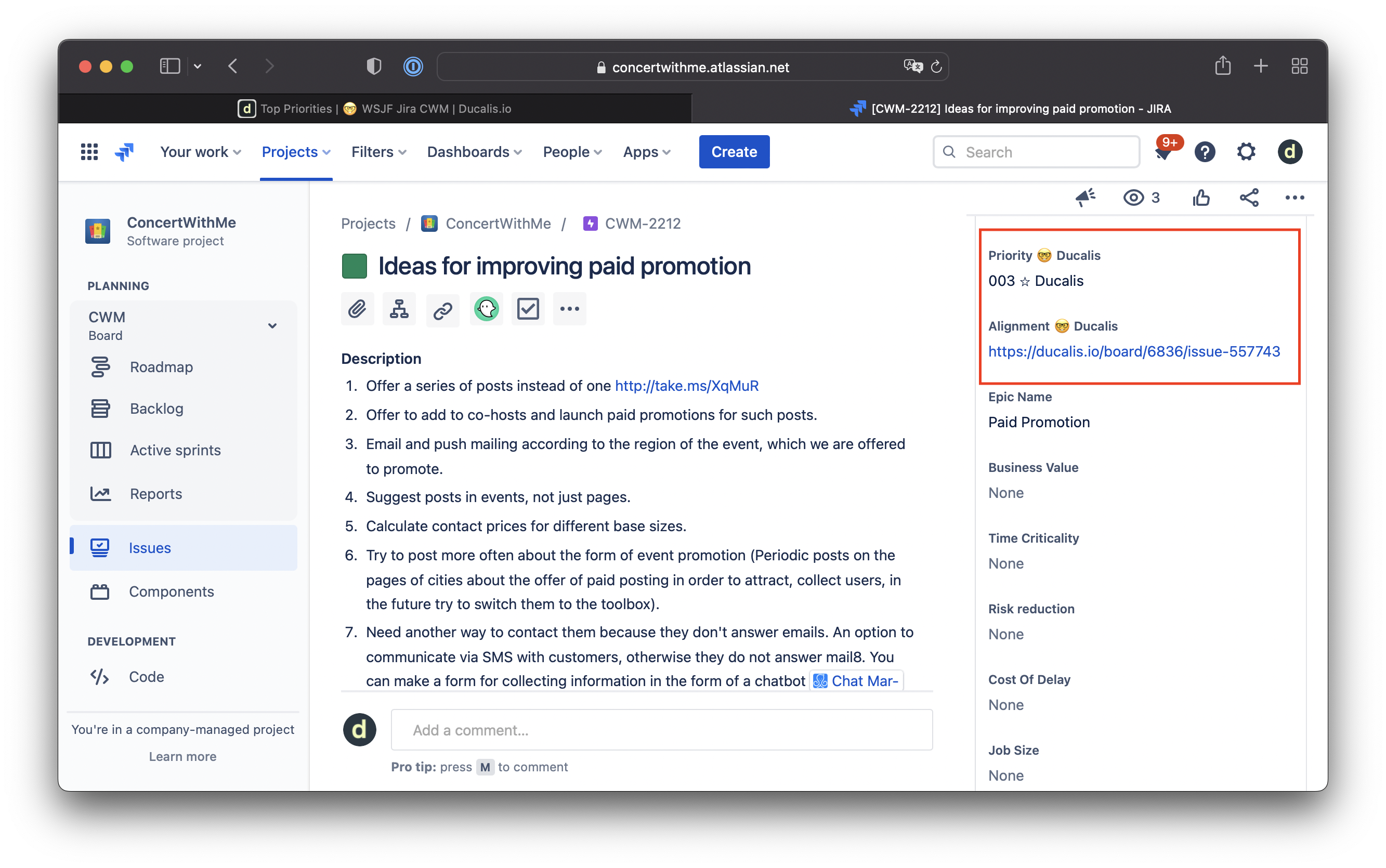This screenshot has width=1386, height=868.
Task: Expand the Projects dropdown
Action: tap(295, 152)
